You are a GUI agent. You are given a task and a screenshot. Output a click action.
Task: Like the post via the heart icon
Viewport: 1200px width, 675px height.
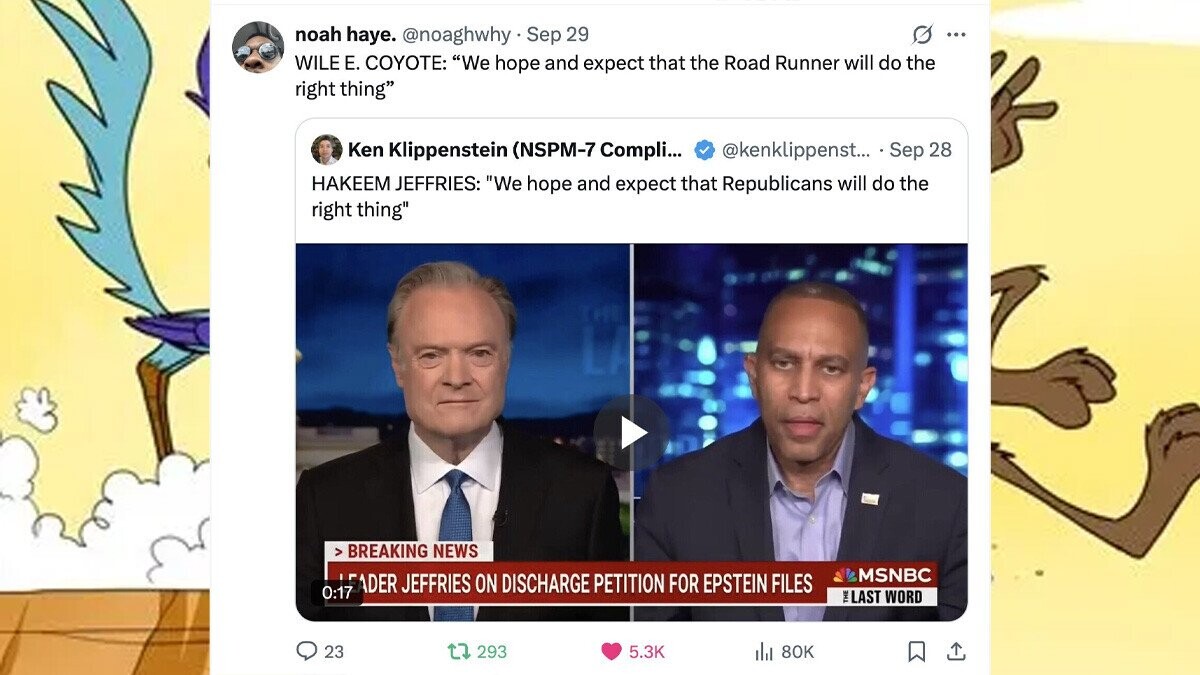611,651
